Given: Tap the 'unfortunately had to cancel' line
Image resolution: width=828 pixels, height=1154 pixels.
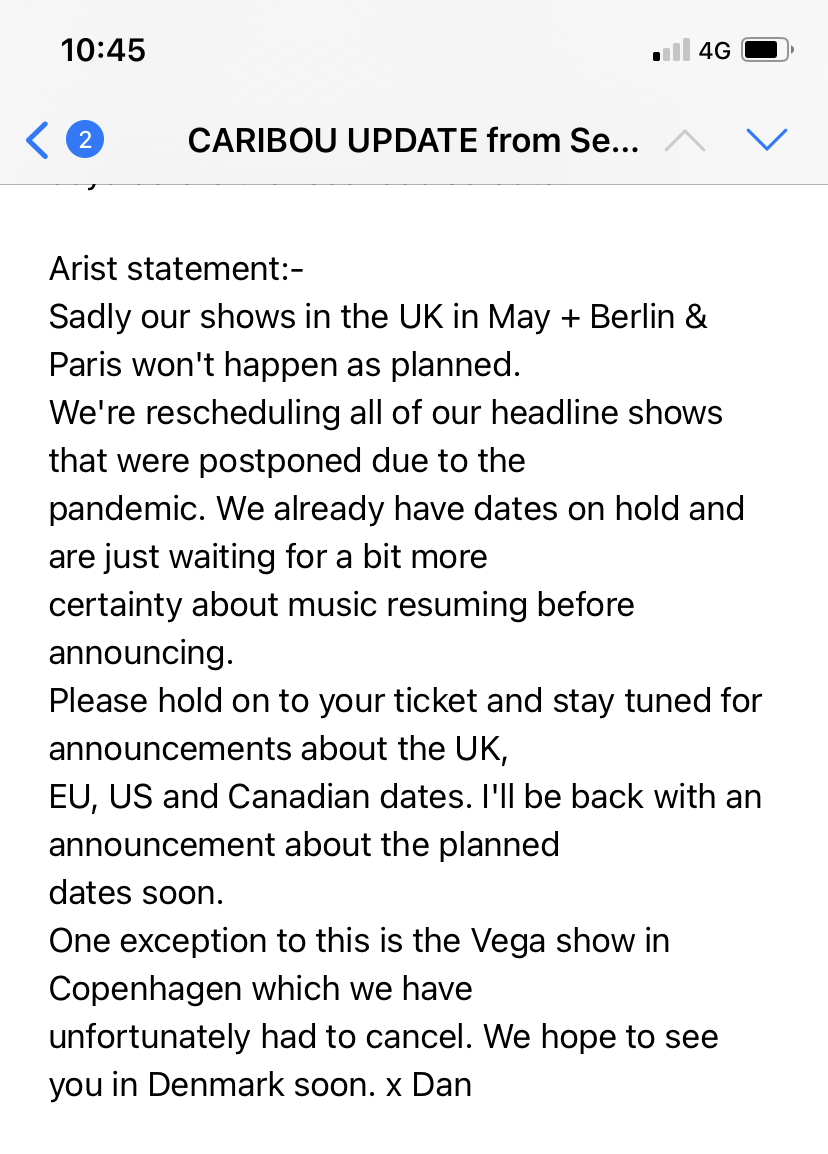Looking at the screenshot, I should [x=383, y=1037].
